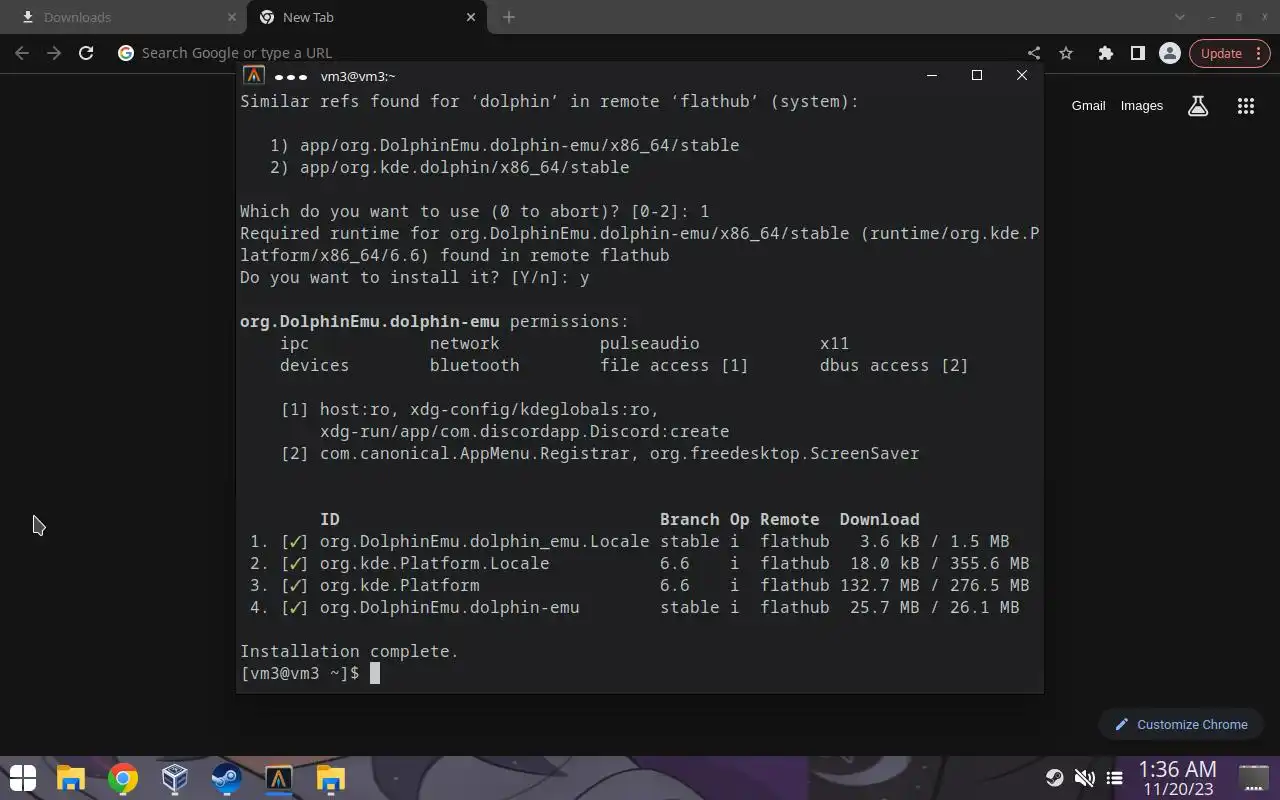Open the folder icon right of Alacritty

point(330,778)
